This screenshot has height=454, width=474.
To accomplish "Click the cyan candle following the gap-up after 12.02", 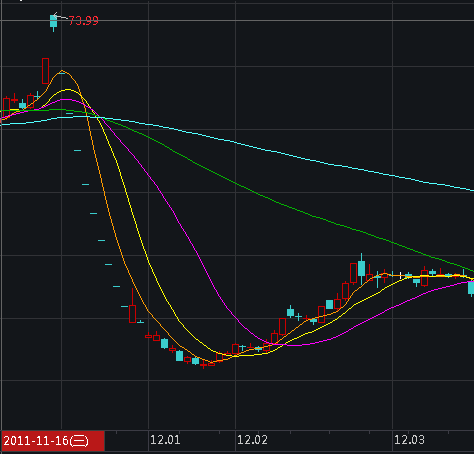I will pyautogui.click(x=290, y=312).
